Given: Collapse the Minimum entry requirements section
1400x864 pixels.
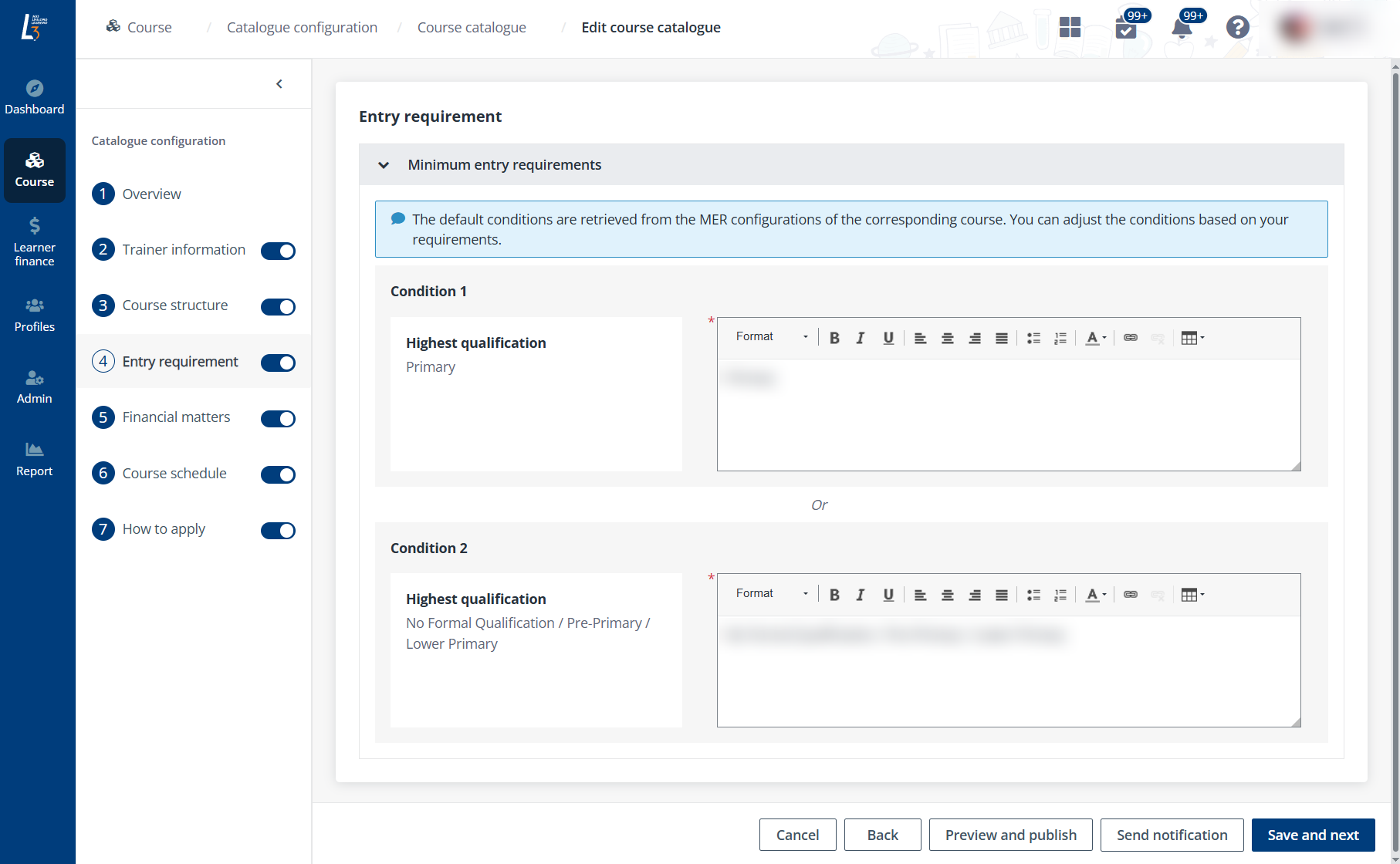Looking at the screenshot, I should tap(384, 165).
